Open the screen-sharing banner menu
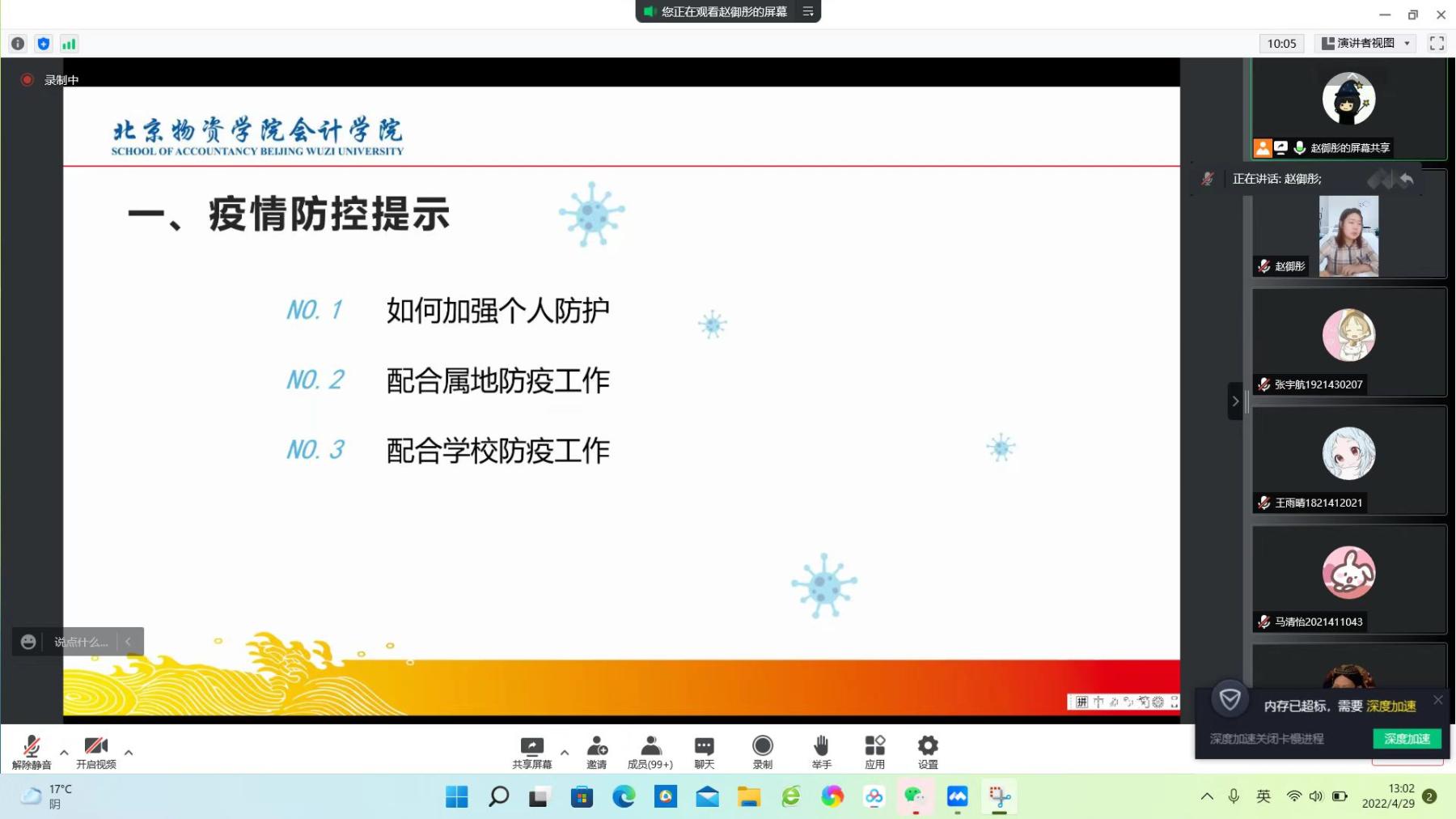Viewport: 1456px width, 819px height. point(808,11)
